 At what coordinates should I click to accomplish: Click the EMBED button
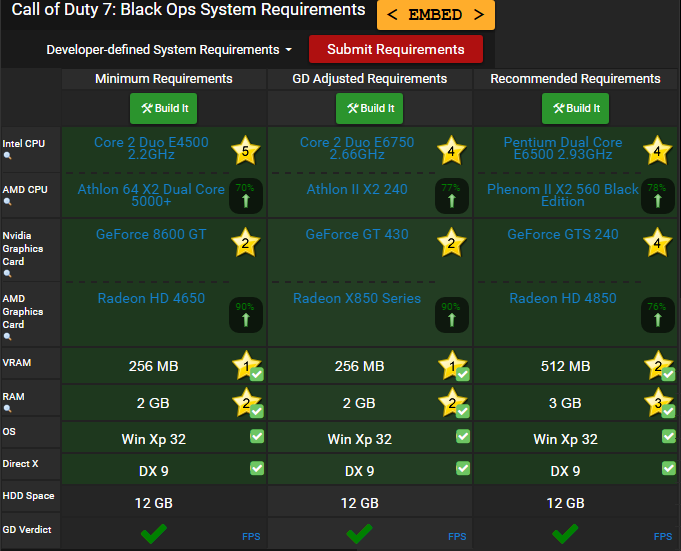click(x=436, y=15)
